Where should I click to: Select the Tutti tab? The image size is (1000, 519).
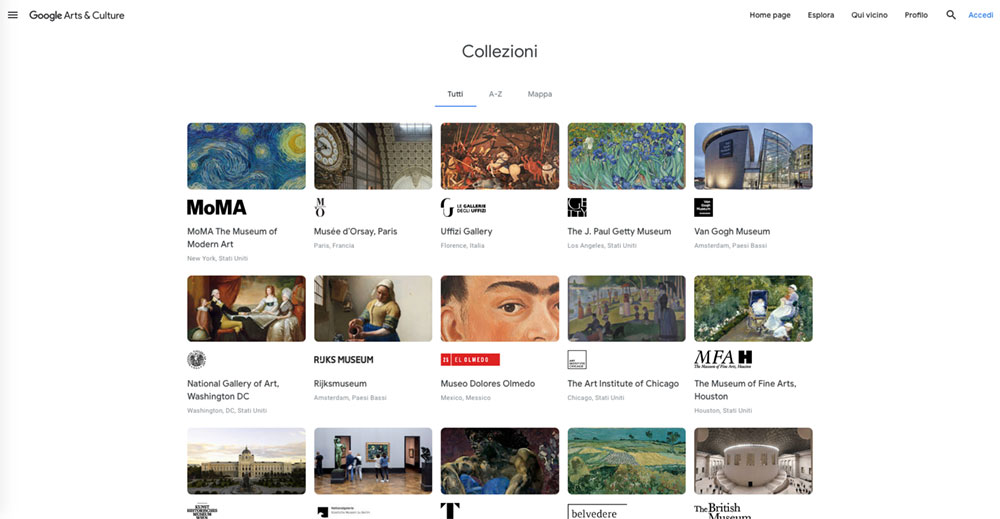(x=455, y=94)
